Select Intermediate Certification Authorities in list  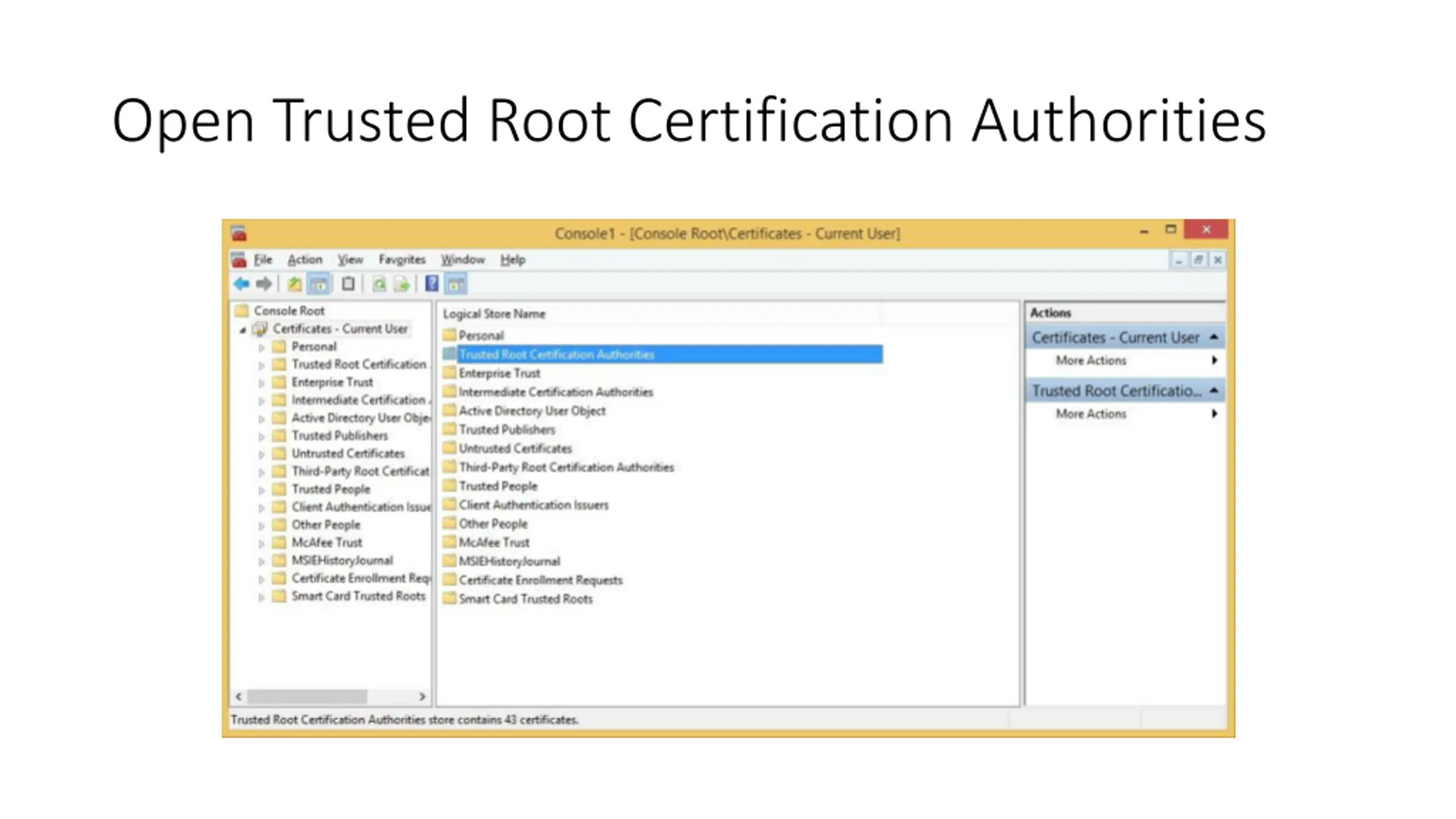[x=556, y=391]
